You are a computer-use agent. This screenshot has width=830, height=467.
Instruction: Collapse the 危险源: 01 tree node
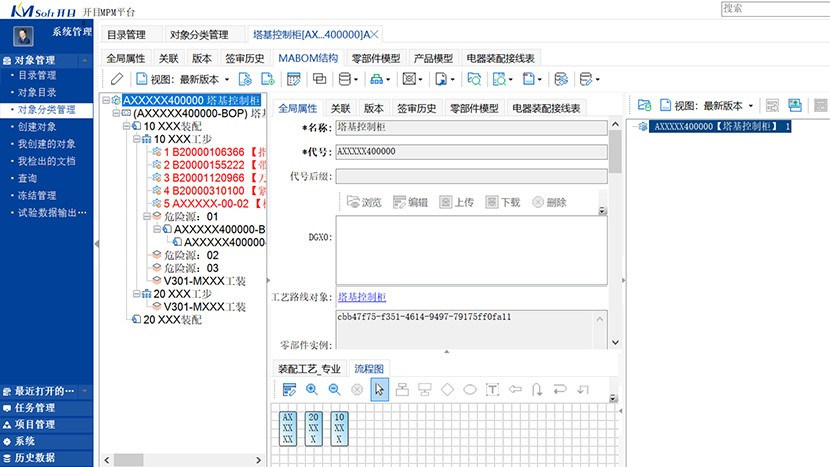(146, 216)
